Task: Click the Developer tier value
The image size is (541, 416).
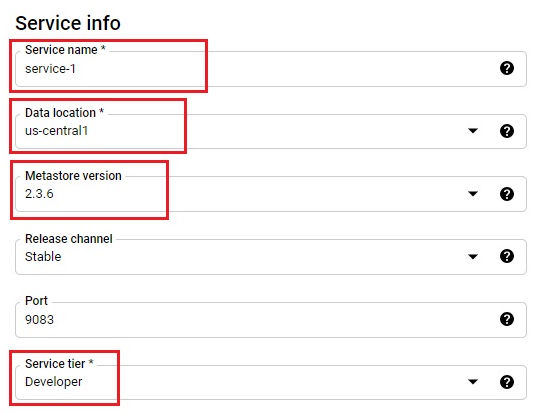Action: 53,382
